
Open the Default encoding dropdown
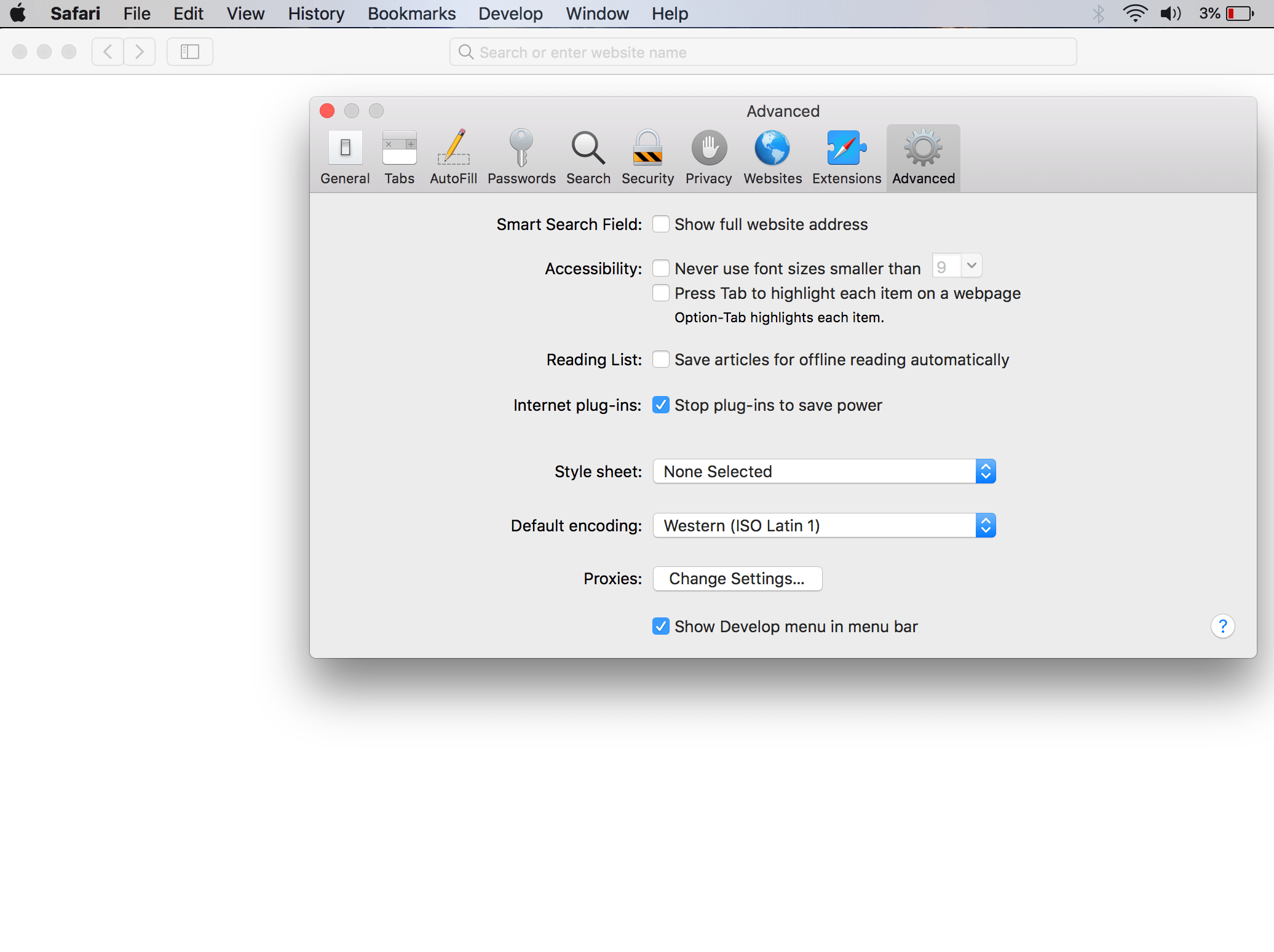tap(986, 525)
